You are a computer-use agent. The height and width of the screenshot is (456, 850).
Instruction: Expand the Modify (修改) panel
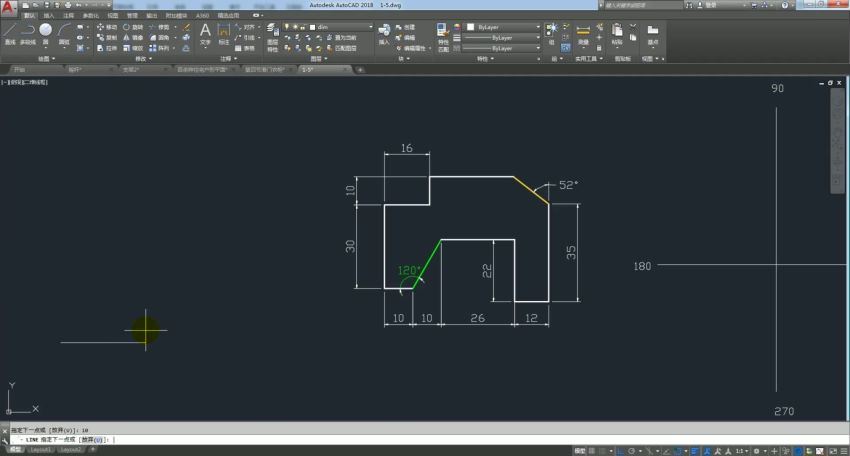(x=143, y=59)
